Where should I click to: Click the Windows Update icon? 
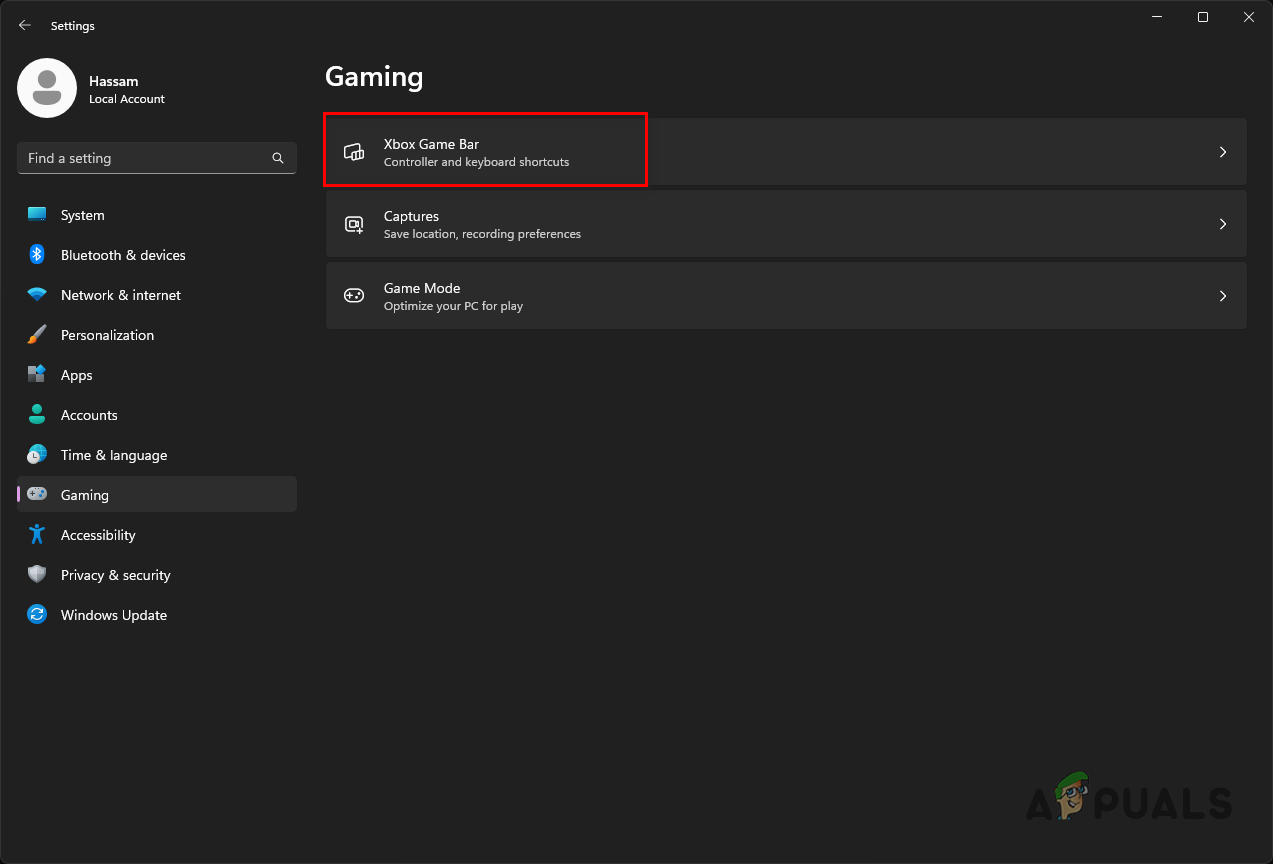pos(37,615)
